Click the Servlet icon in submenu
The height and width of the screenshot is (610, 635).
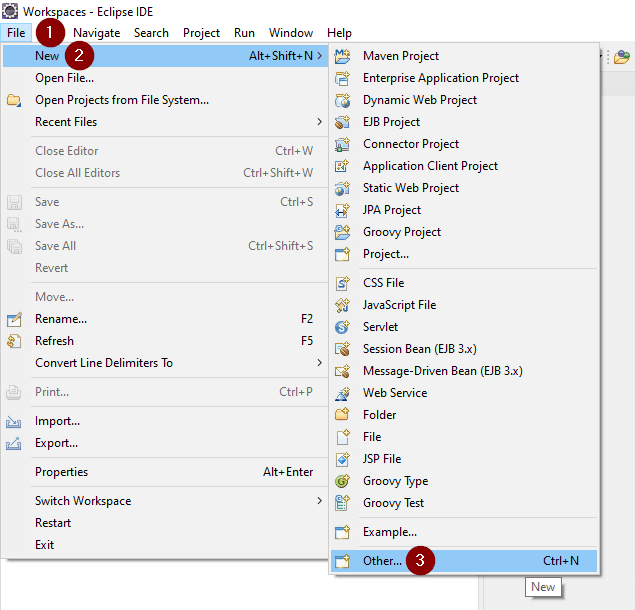(x=343, y=327)
